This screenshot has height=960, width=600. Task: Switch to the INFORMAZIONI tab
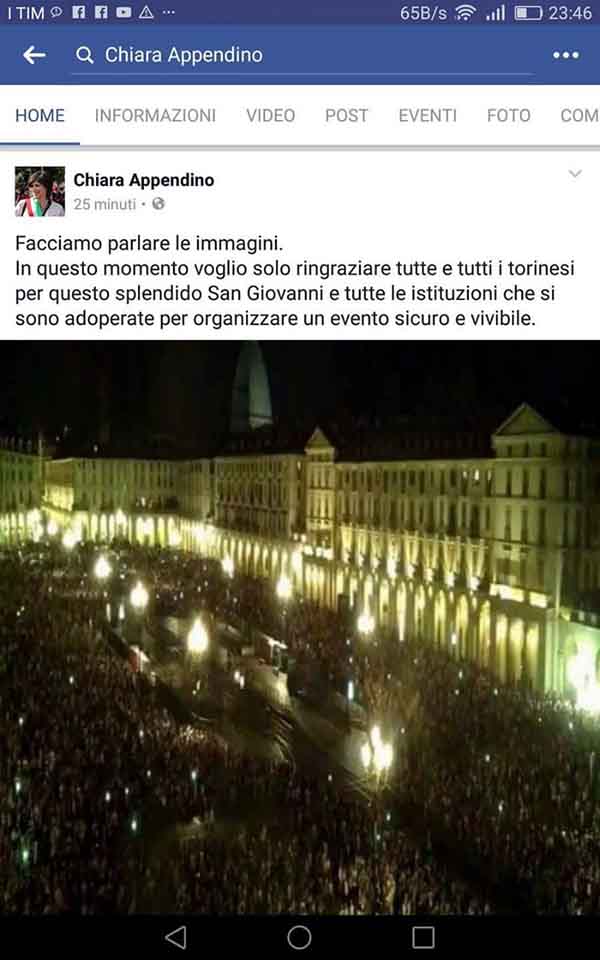tap(156, 115)
